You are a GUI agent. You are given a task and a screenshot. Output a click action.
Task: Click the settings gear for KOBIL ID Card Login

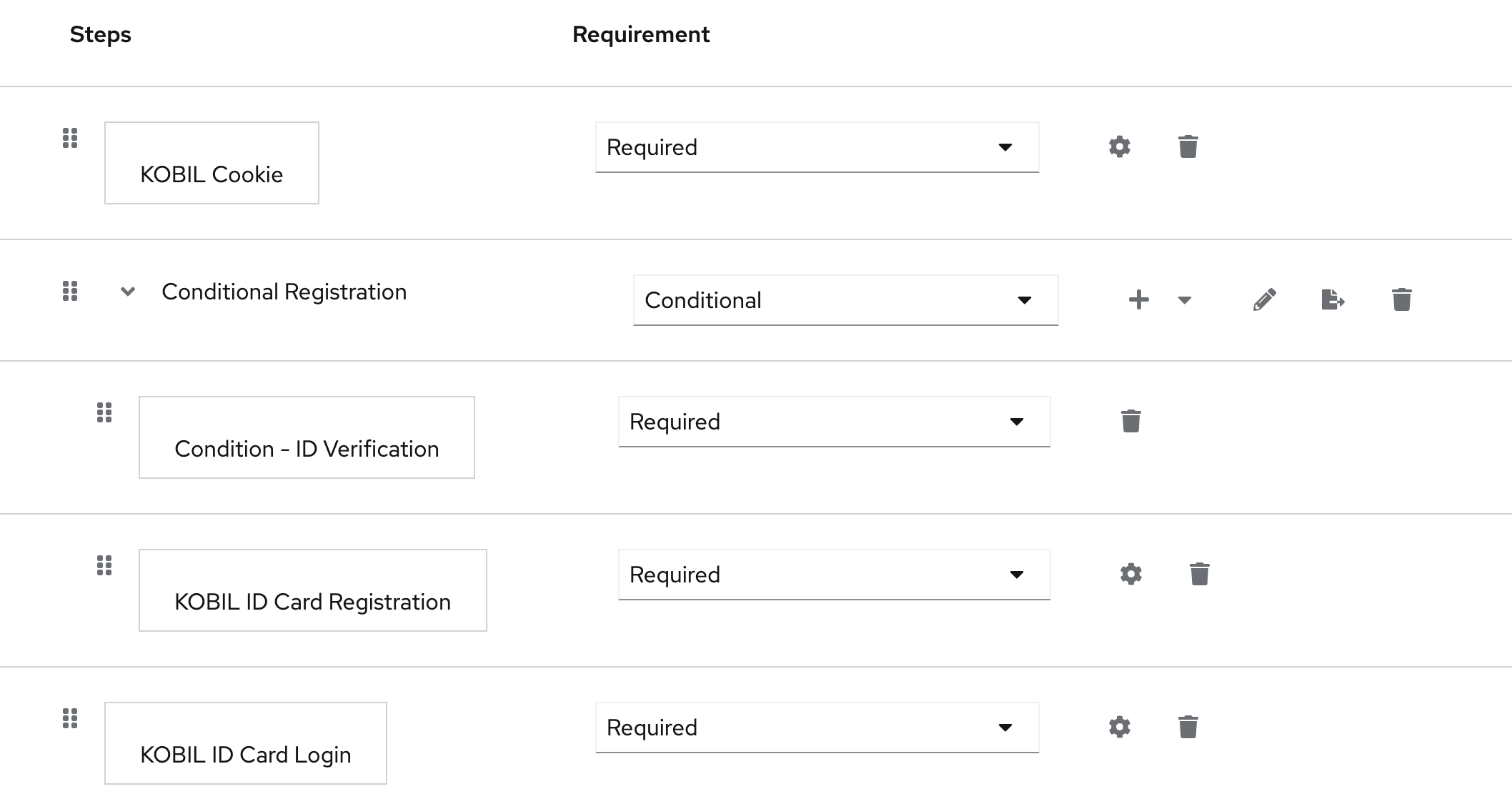[1118, 726]
